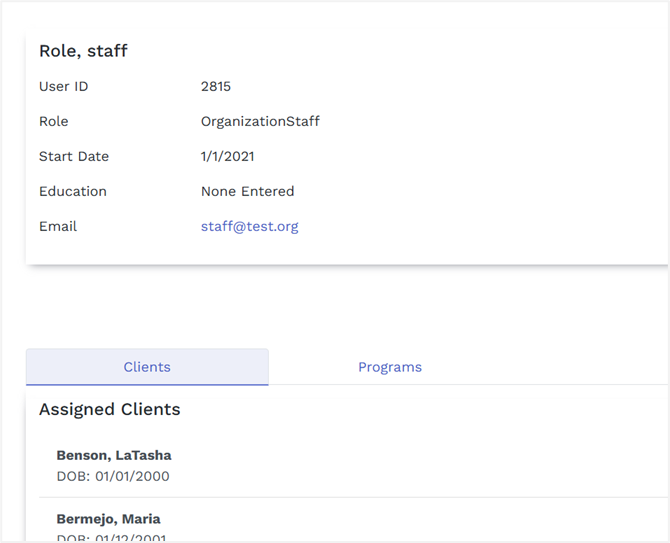Switch to the Programs tab
Image resolution: width=670 pixels, height=543 pixels.
390,367
